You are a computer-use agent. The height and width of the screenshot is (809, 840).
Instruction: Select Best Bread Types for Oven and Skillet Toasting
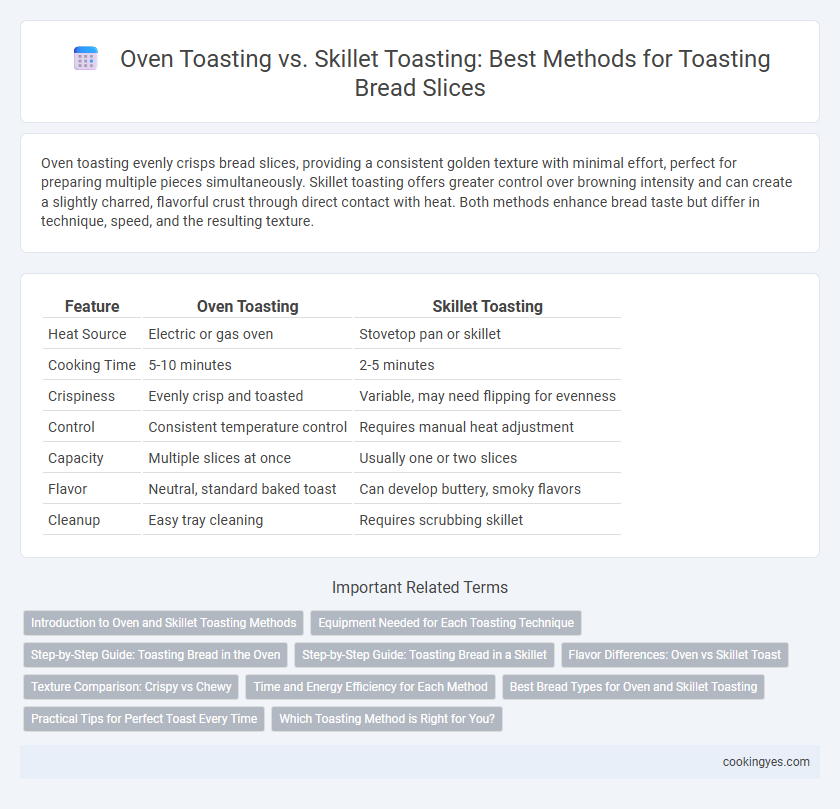coord(633,687)
